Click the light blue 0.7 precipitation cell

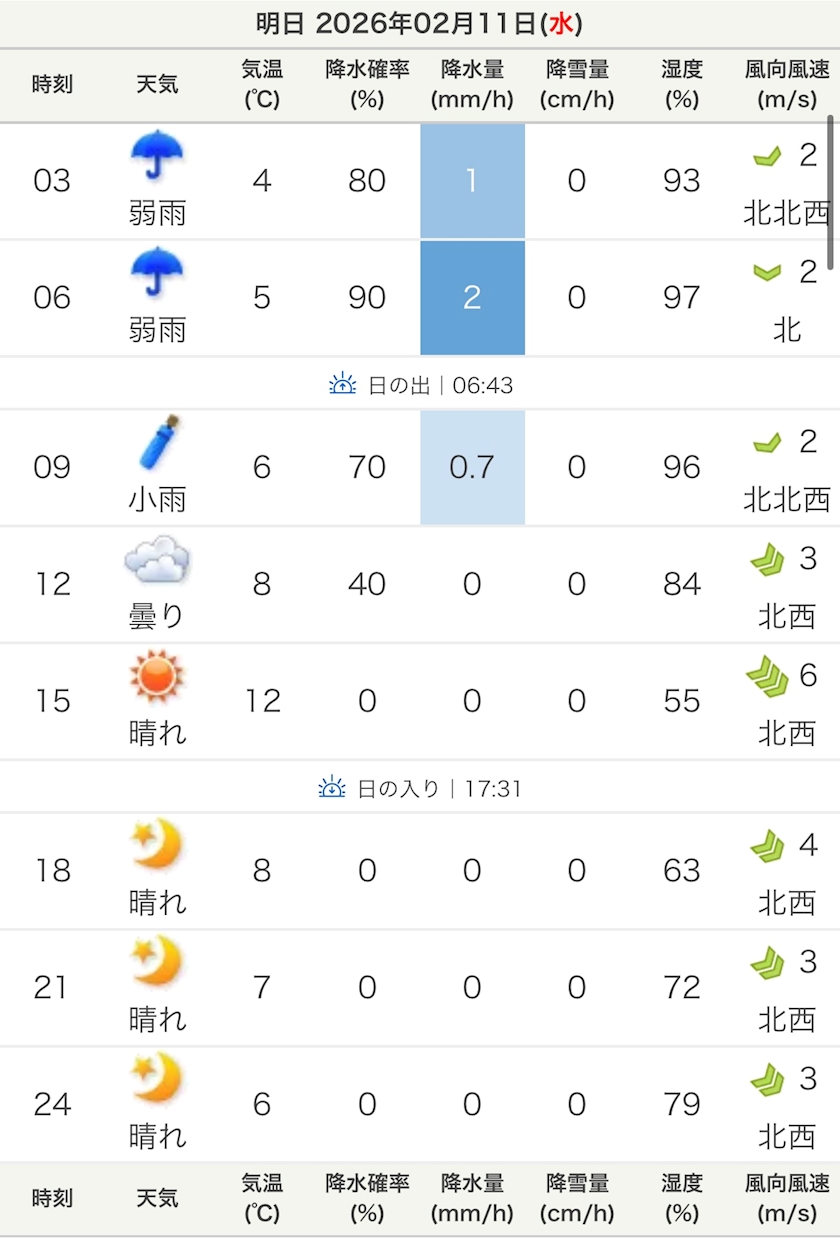pos(472,467)
